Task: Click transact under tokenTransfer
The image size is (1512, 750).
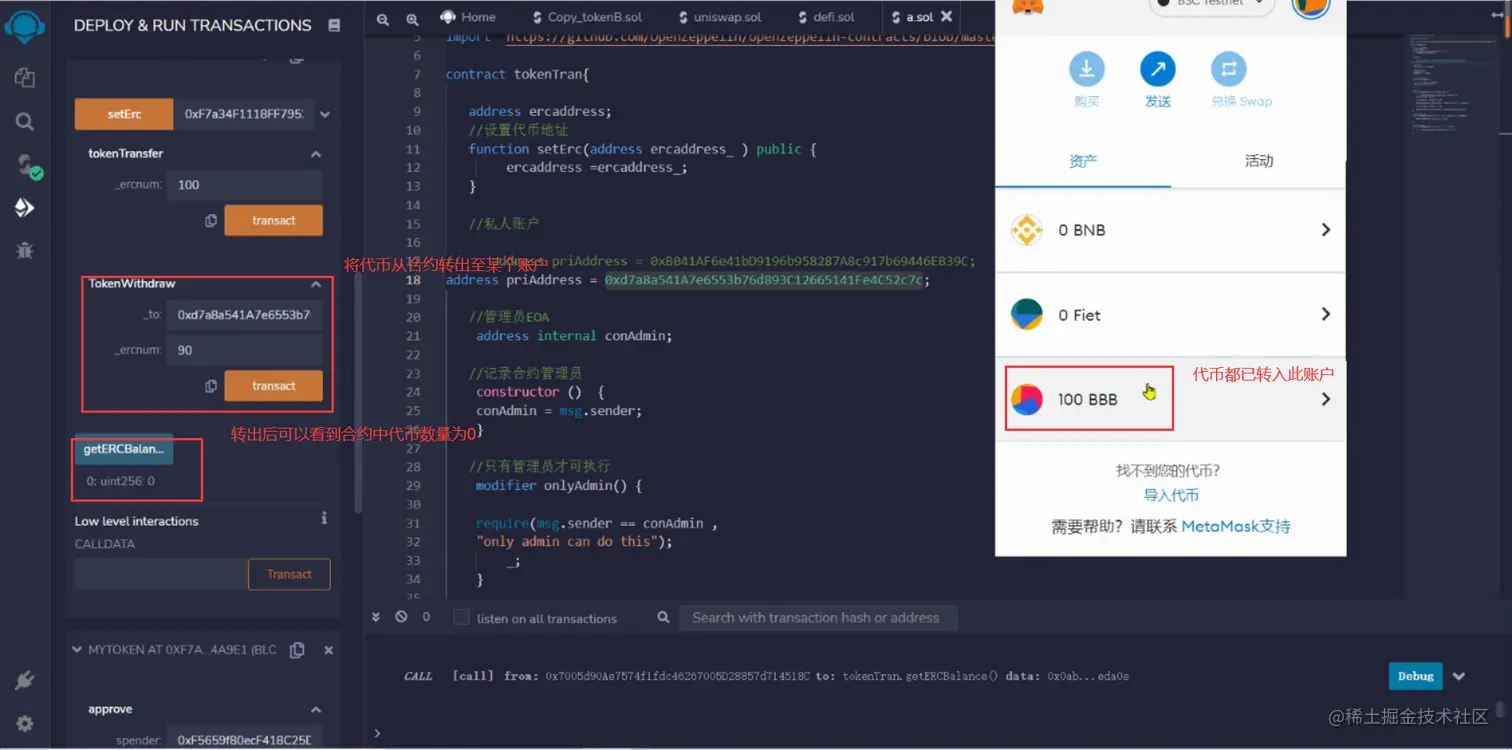Action: coord(273,220)
